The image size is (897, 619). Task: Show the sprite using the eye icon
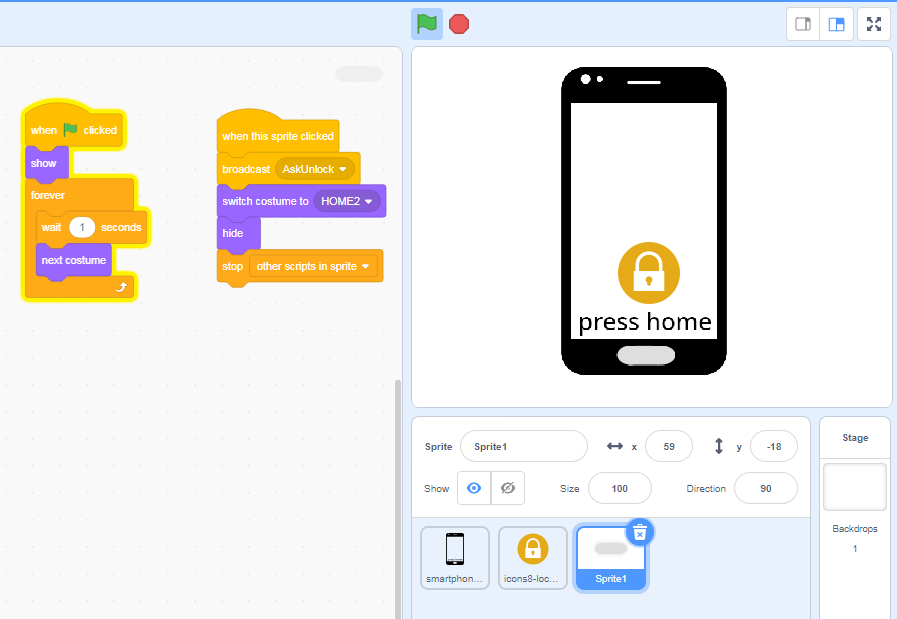pos(474,488)
